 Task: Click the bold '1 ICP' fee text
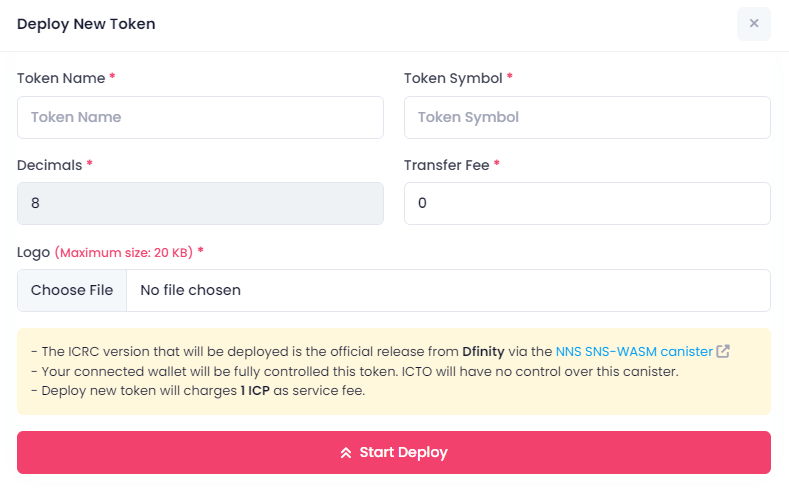tap(258, 390)
